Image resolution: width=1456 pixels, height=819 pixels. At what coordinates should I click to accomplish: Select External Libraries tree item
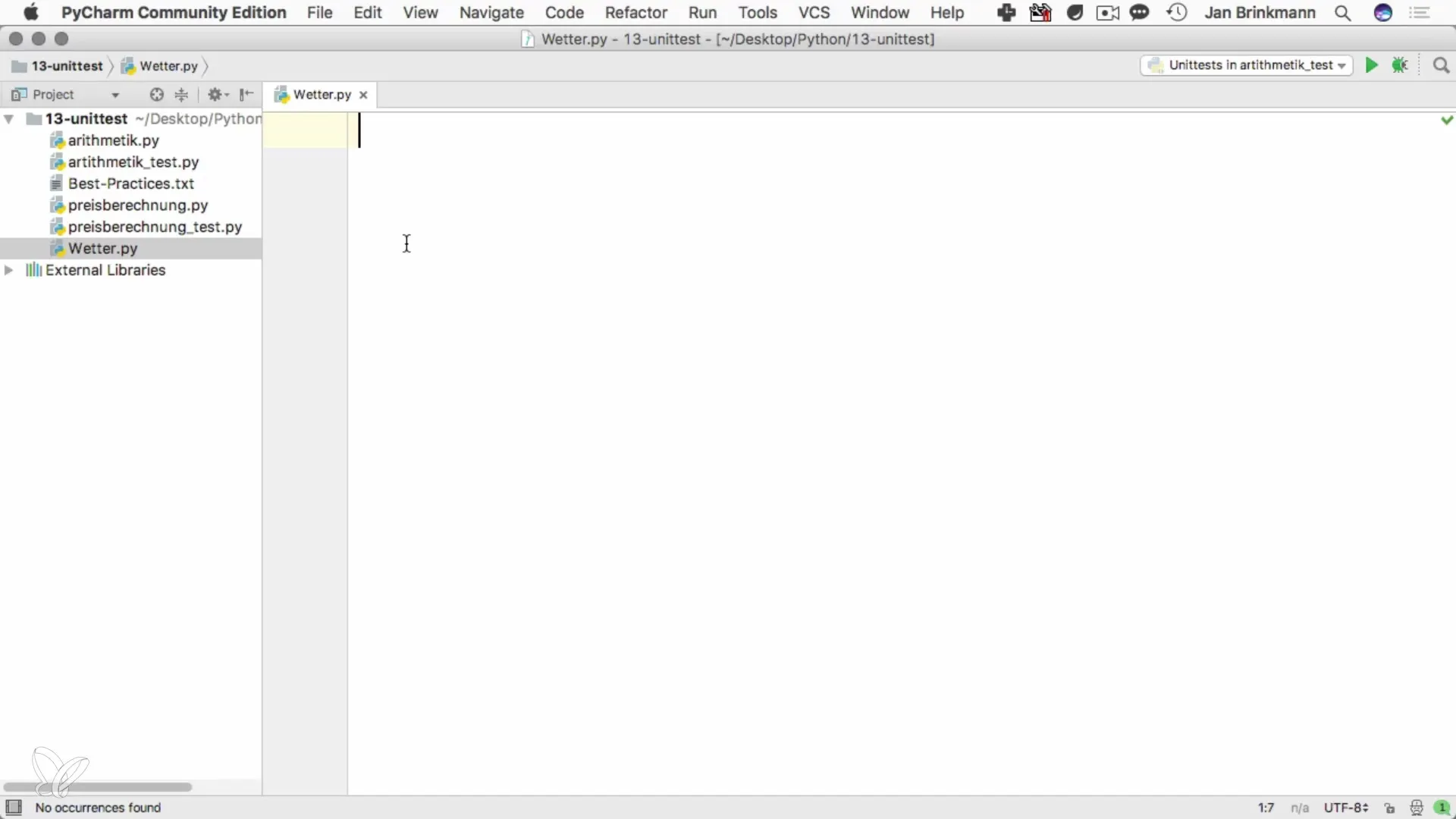coord(105,270)
